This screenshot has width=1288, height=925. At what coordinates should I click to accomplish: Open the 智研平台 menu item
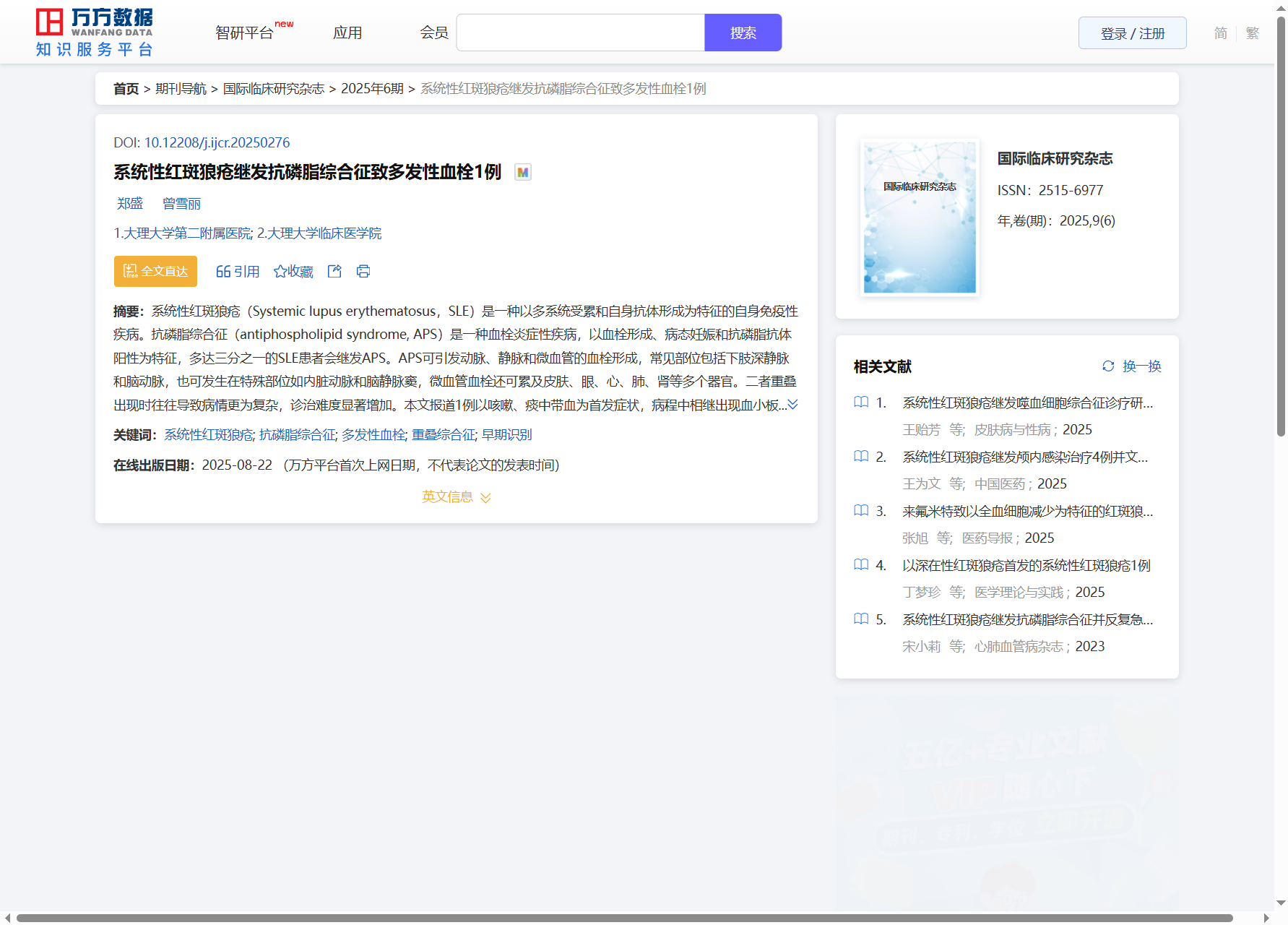[245, 33]
